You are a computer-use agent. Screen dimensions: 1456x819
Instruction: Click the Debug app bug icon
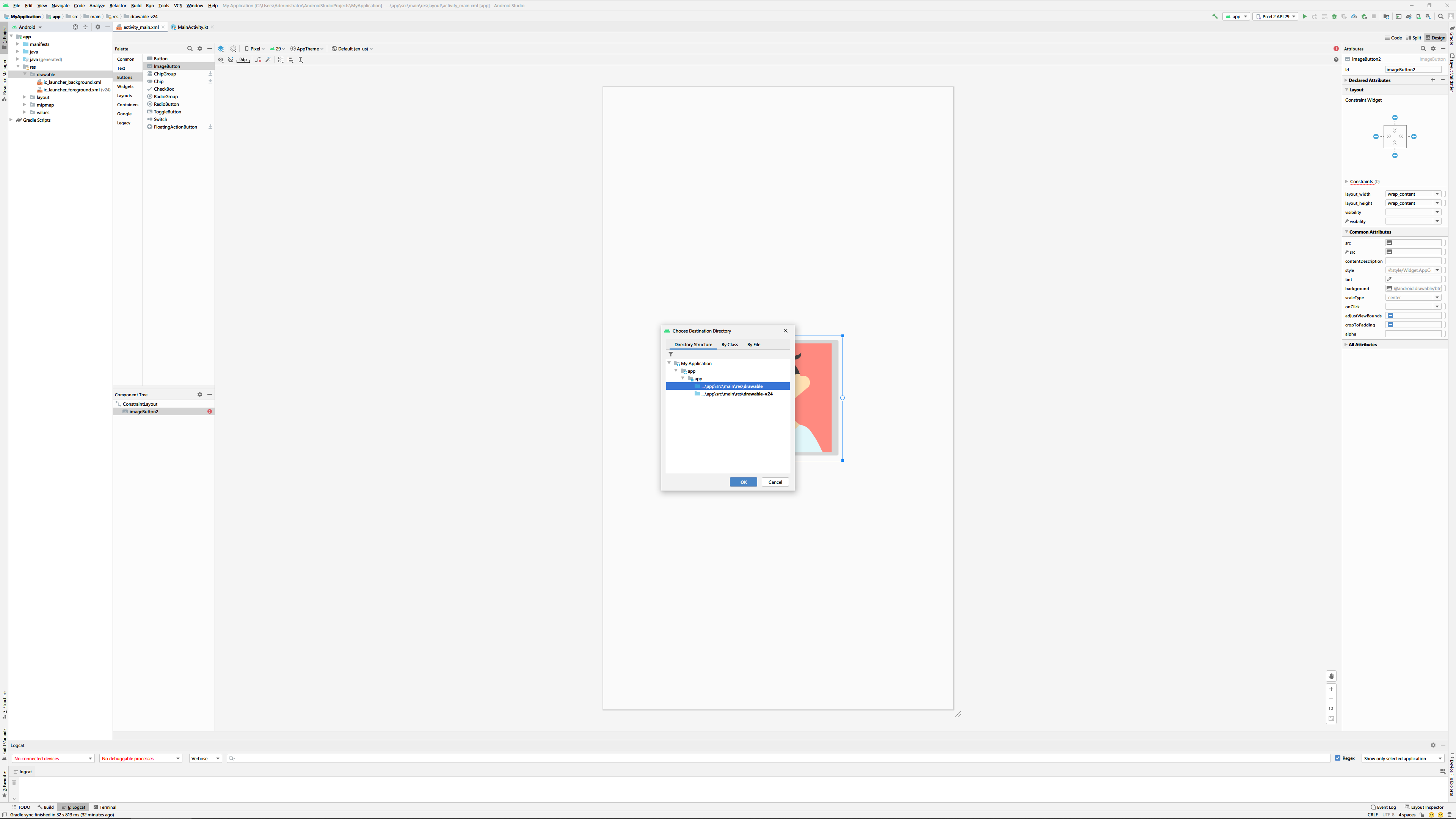click(x=1335, y=16)
